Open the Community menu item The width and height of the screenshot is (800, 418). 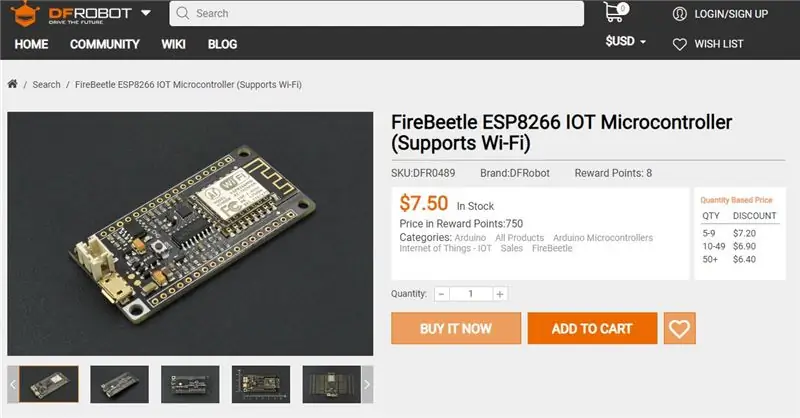coord(105,44)
